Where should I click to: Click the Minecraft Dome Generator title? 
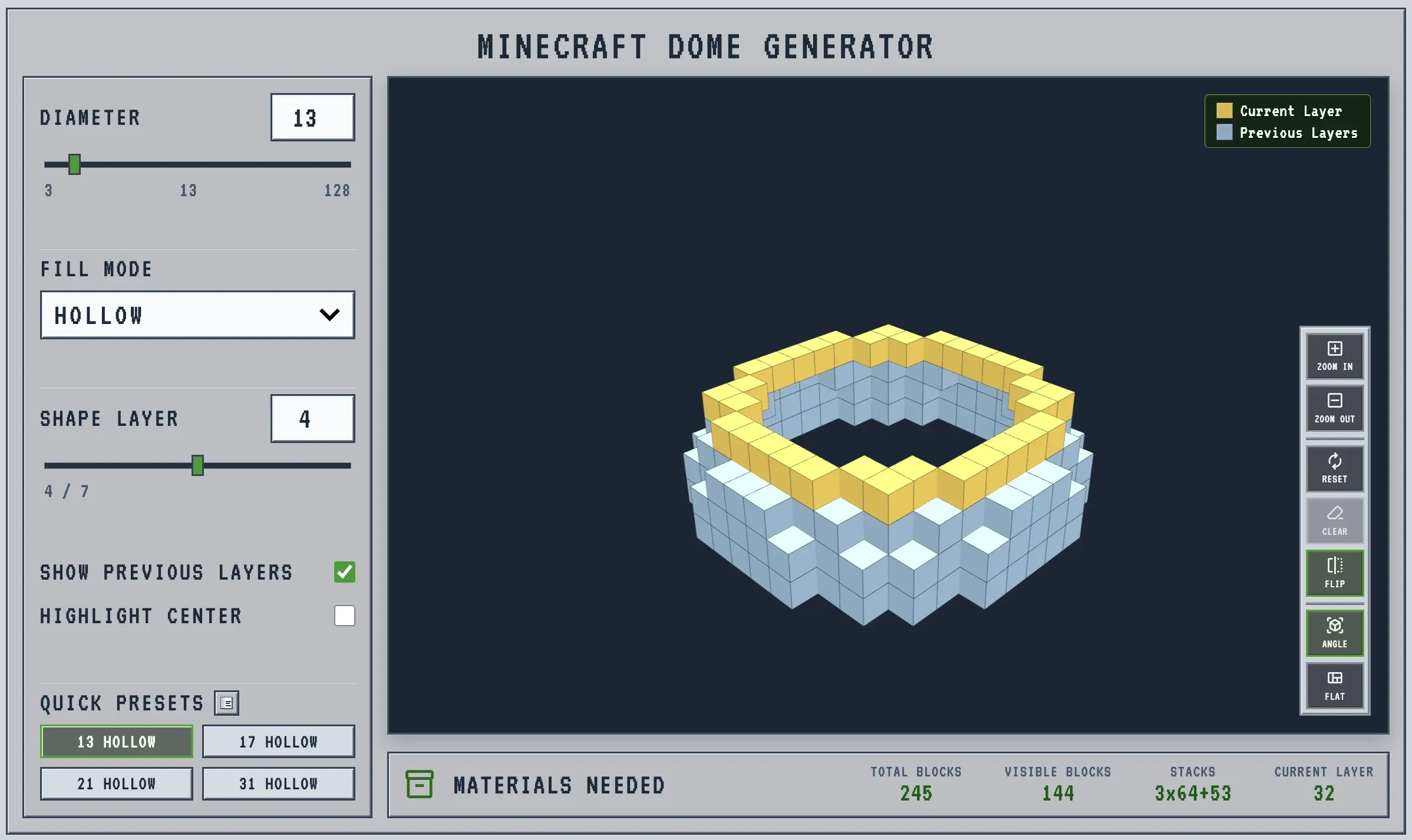click(705, 47)
